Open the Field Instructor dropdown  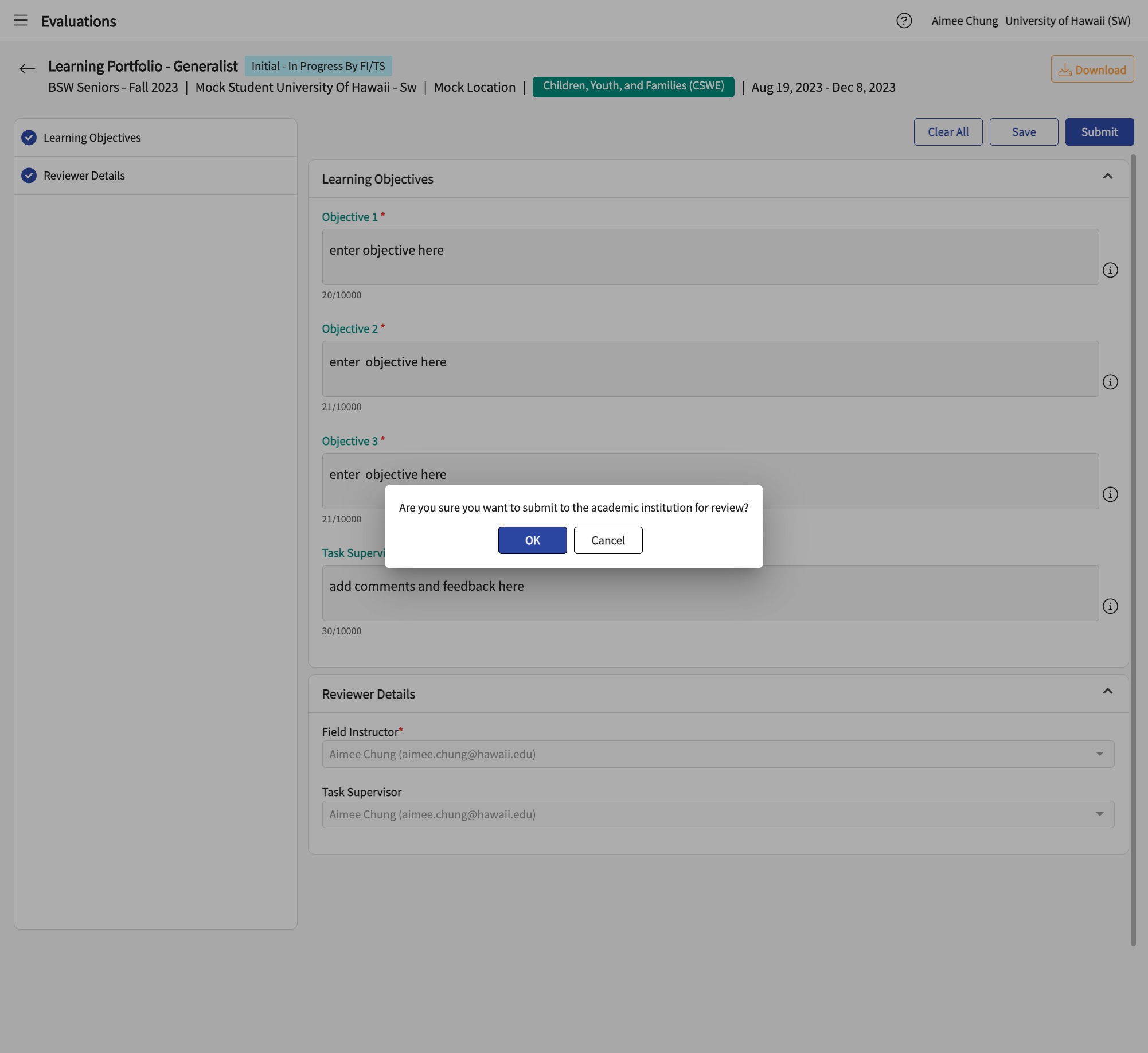click(718, 754)
